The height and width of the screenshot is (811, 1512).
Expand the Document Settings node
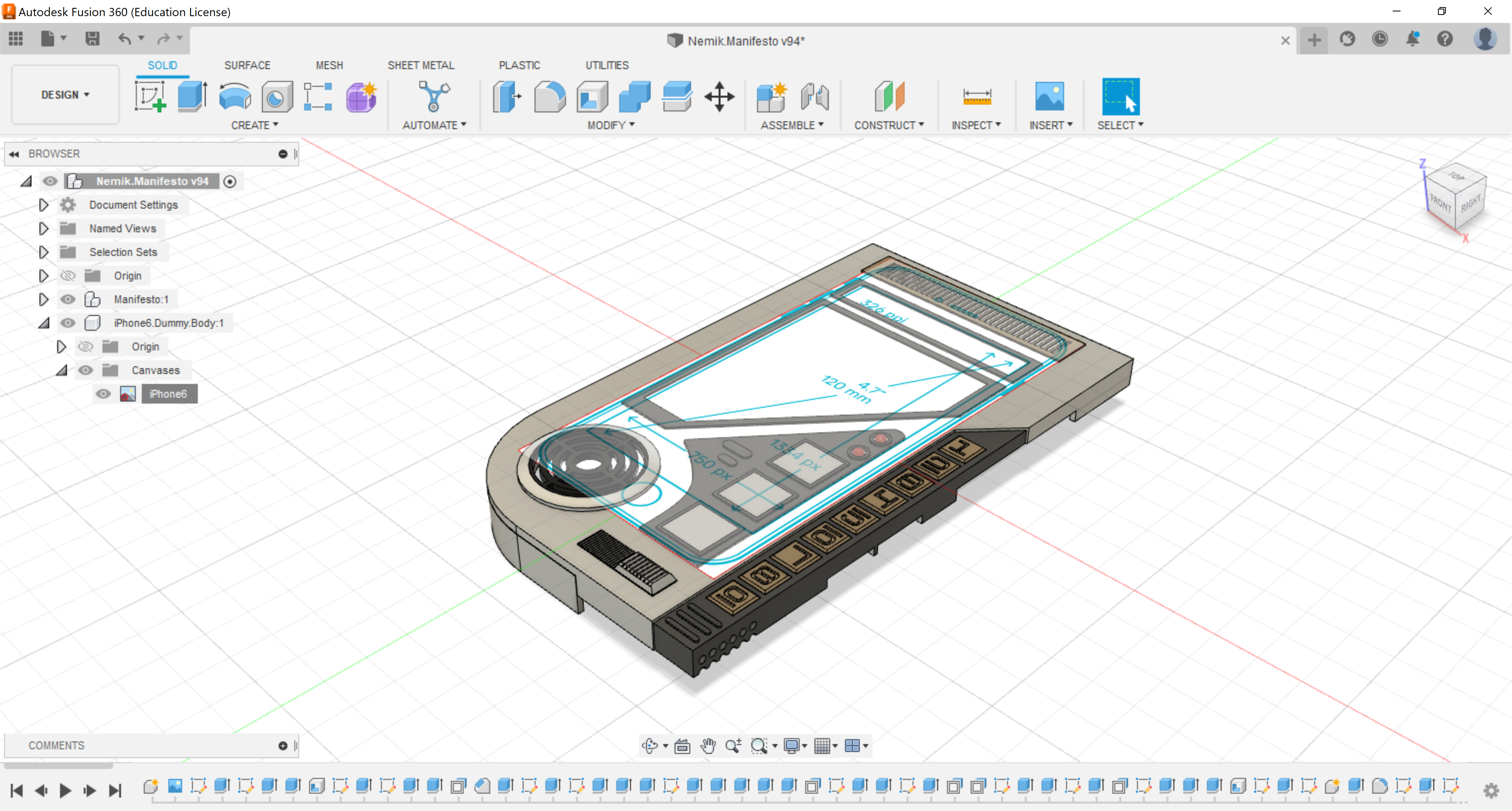[x=43, y=205]
